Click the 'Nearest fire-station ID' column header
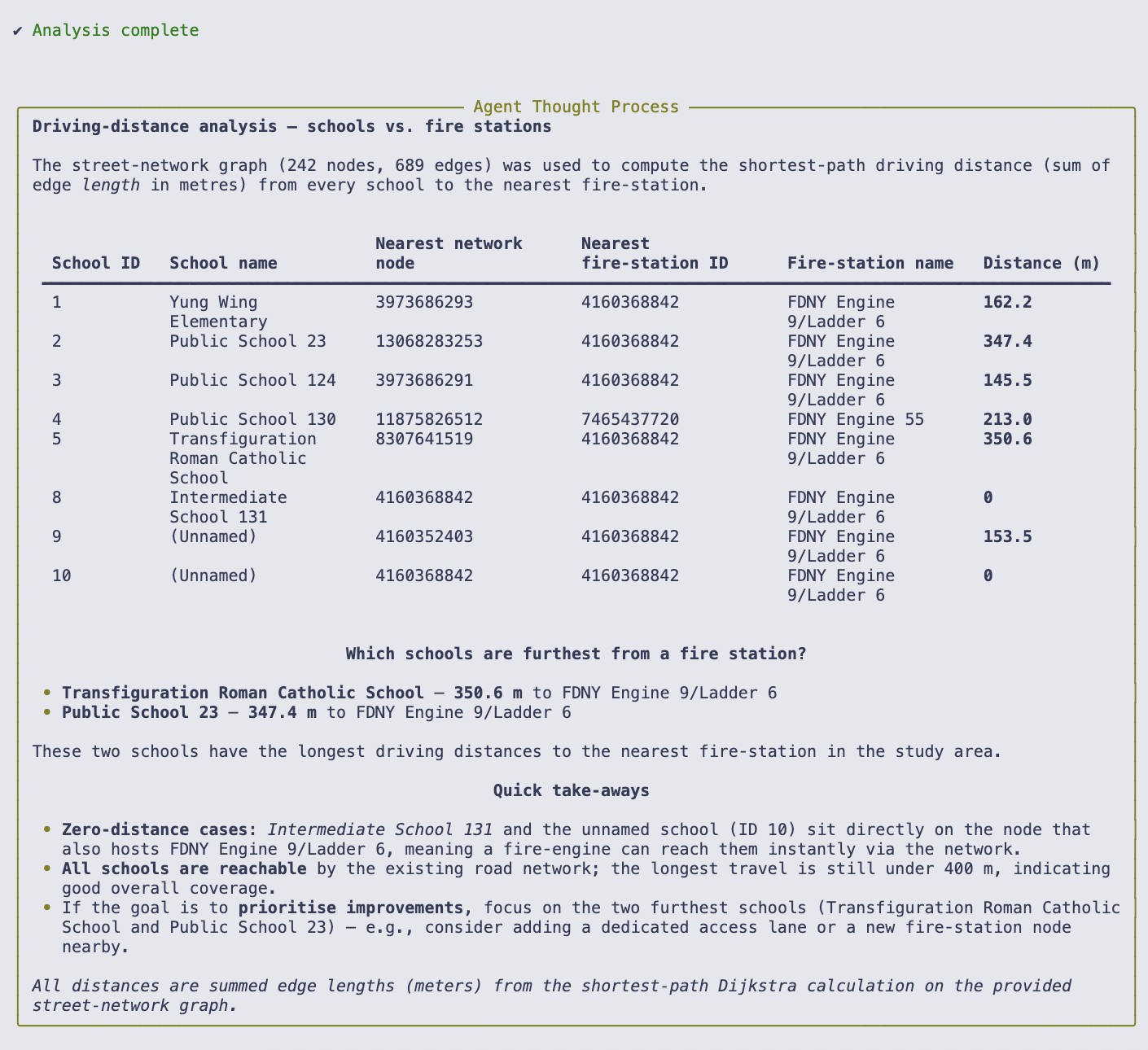The height and width of the screenshot is (1050, 1148). click(x=655, y=253)
